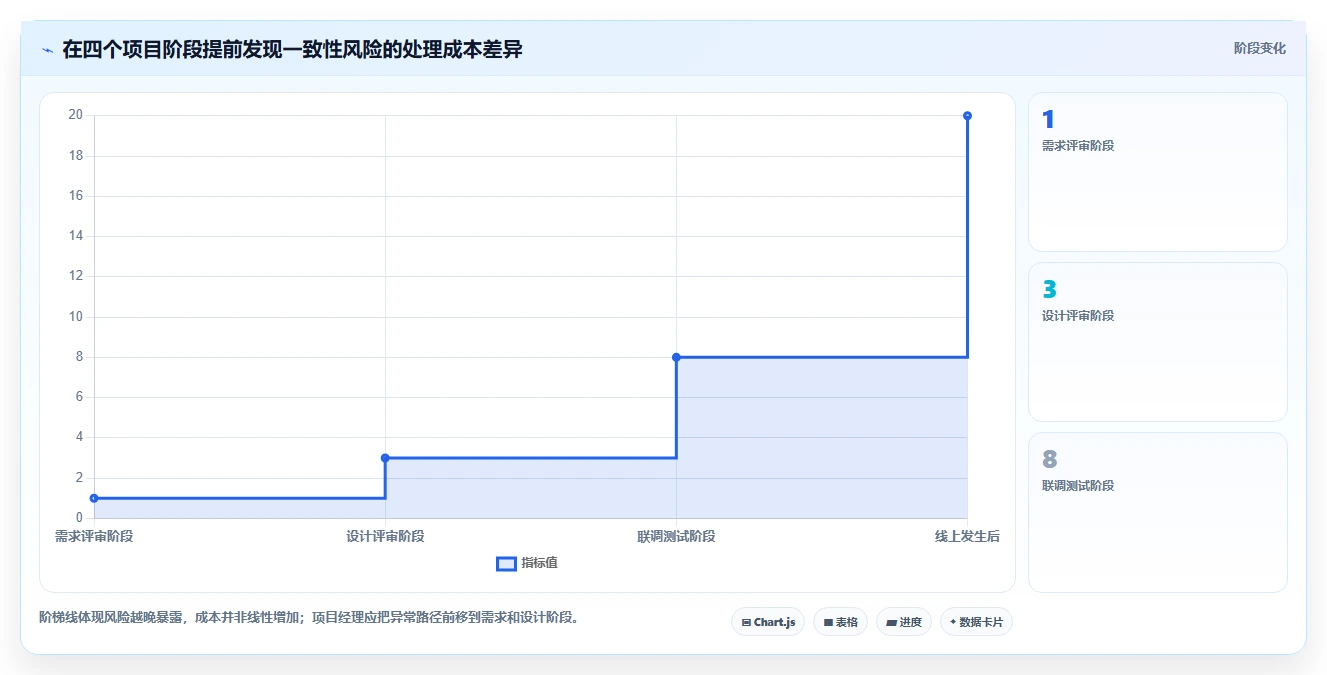Screen dimensions: 1327x675
Task: Click the footnote starting 阶梯线体现风险
Action: point(309,617)
